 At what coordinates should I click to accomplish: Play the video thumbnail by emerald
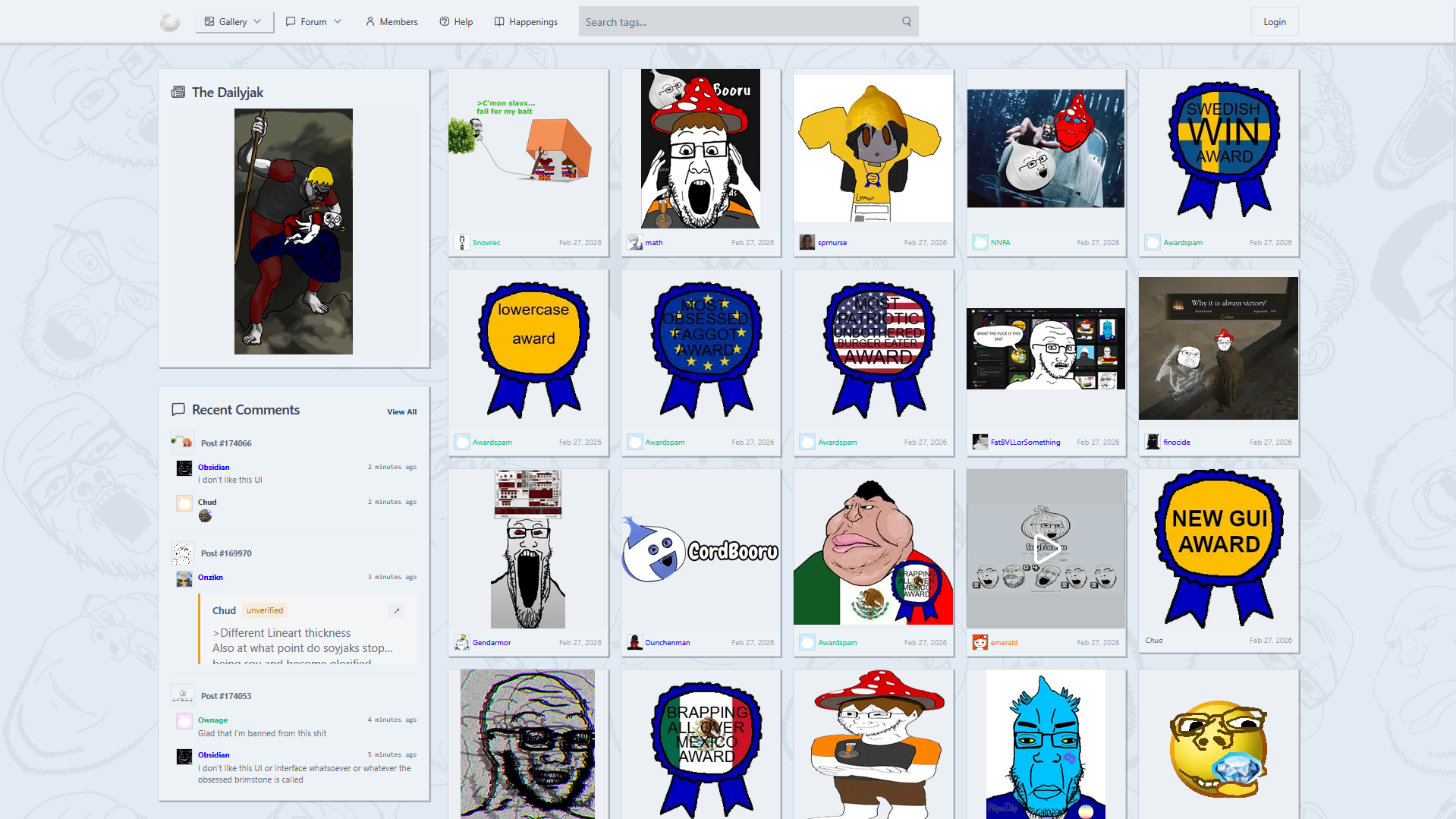[x=1046, y=549]
